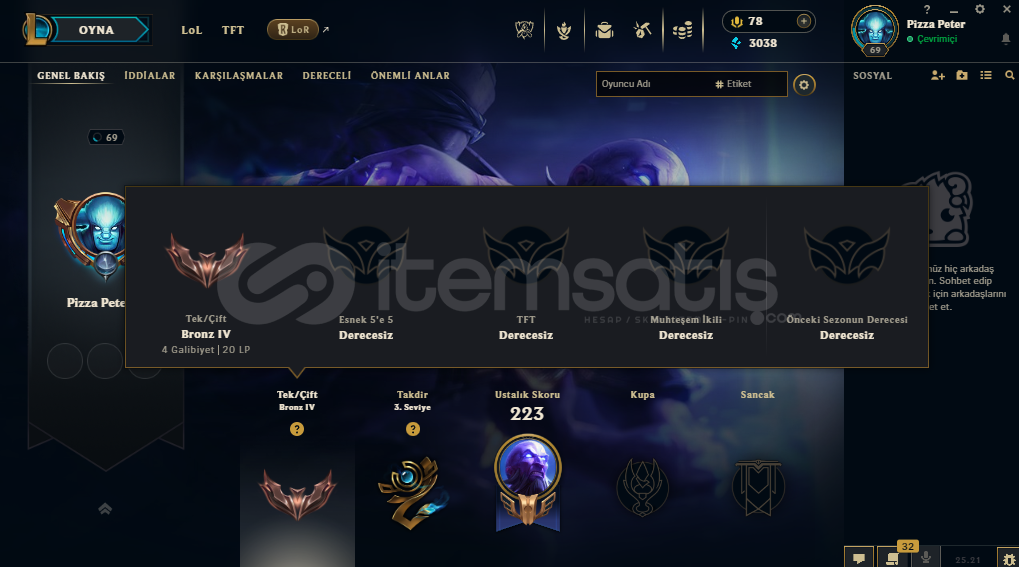Search friends with the magnifier icon
1019x567 pixels.
[x=1009, y=75]
